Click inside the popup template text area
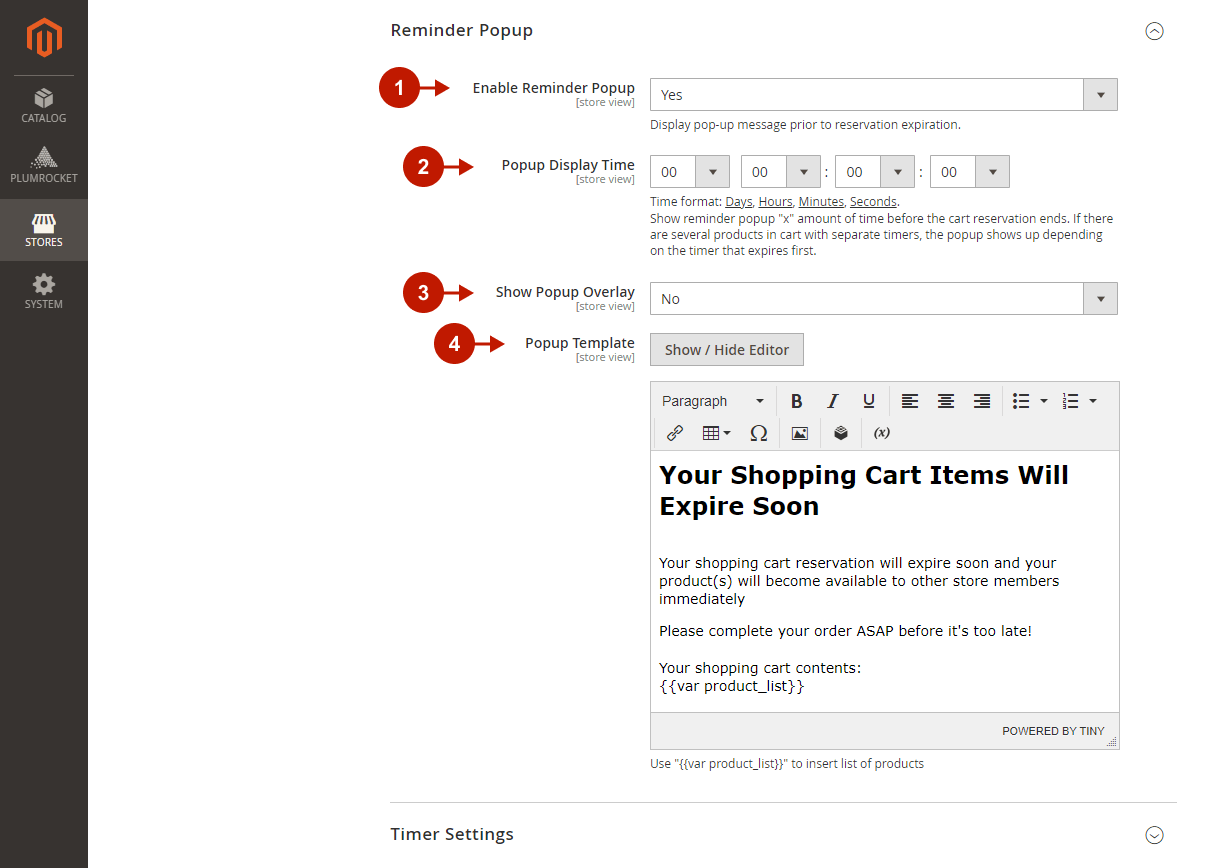 (x=884, y=600)
